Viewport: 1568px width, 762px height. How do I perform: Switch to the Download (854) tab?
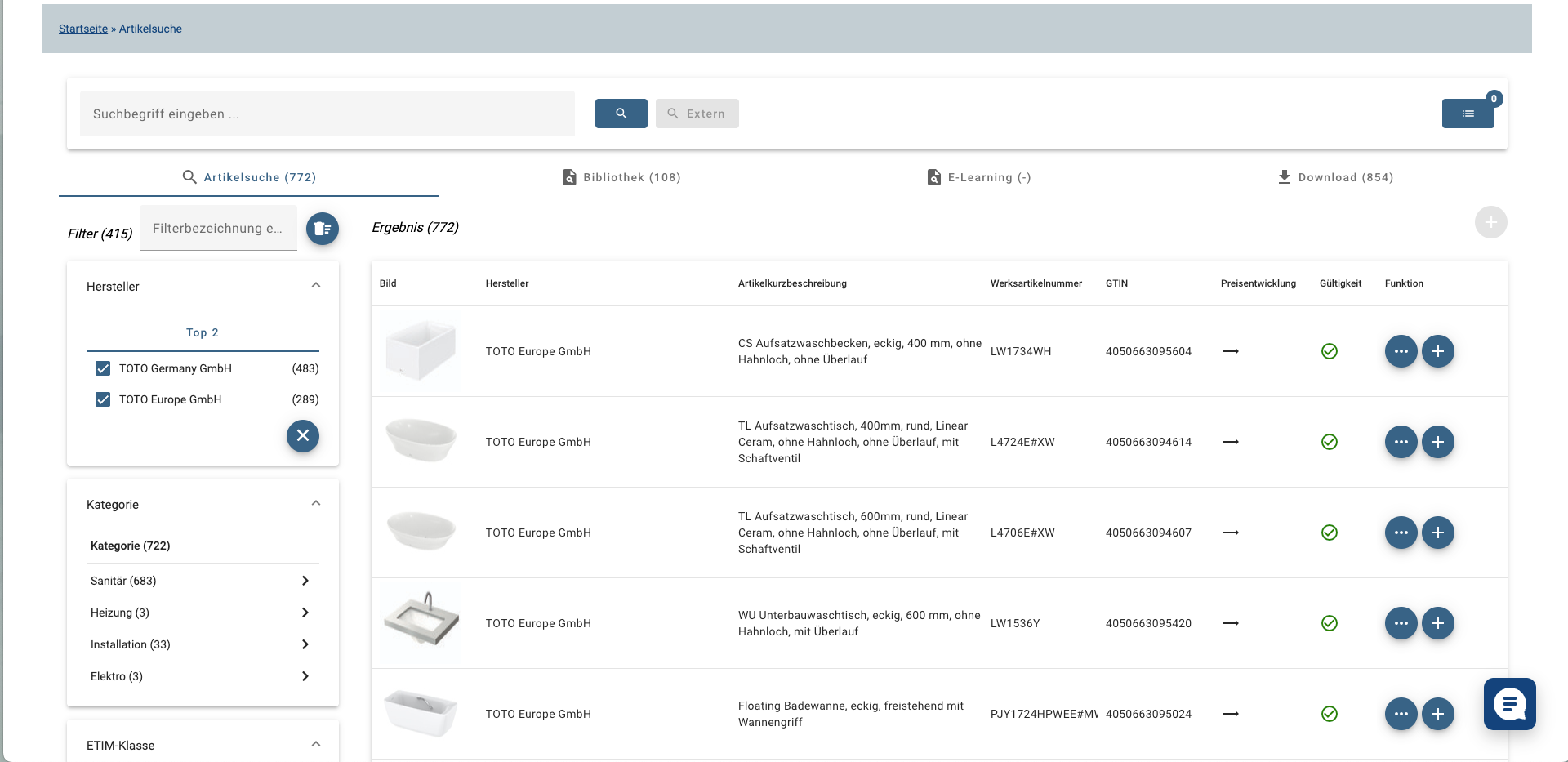(1335, 177)
